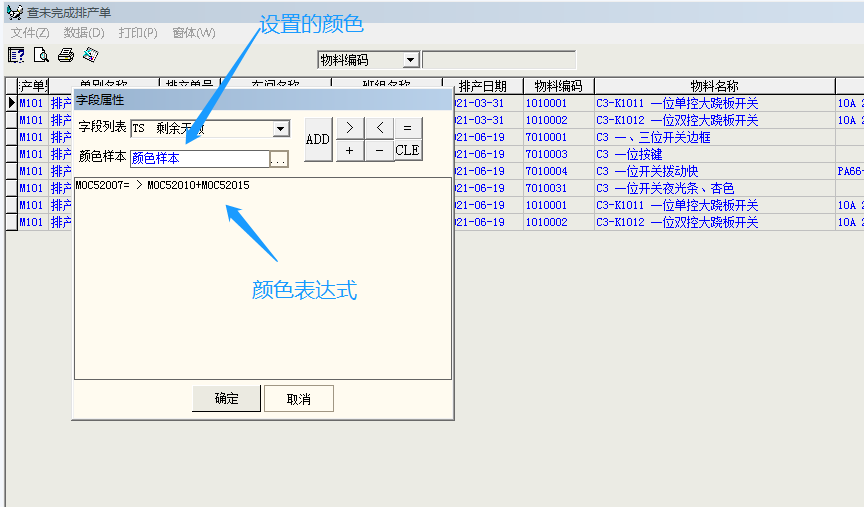The width and height of the screenshot is (864, 507).
Task: Open color picker via ellipsis button
Action: 279,159
